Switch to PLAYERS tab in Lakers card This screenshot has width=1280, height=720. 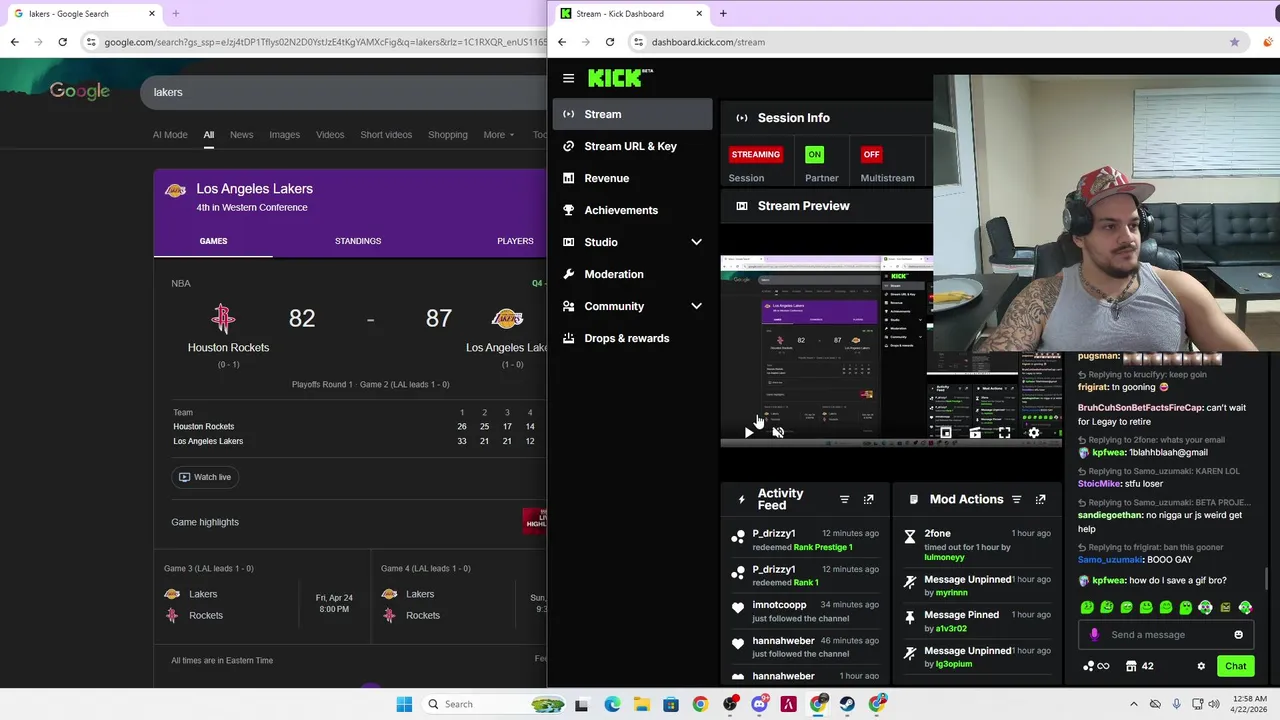pyautogui.click(x=515, y=241)
